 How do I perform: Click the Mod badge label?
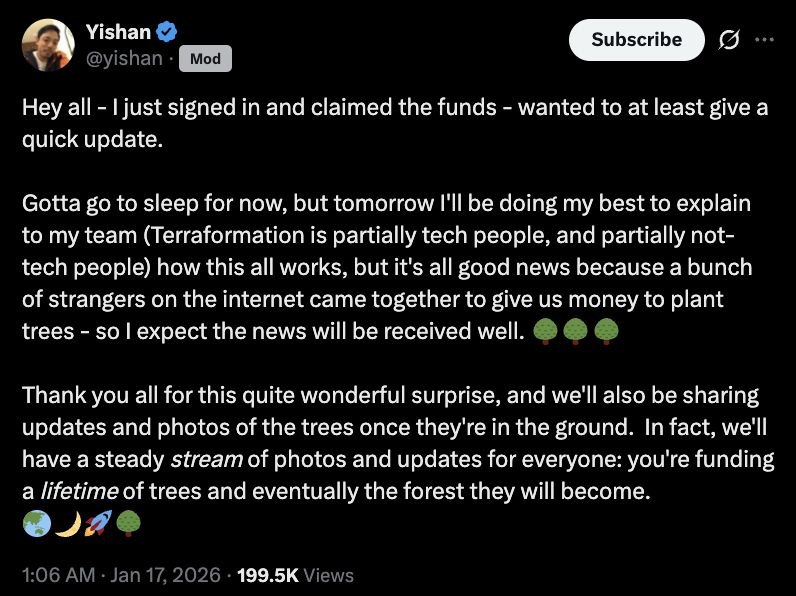pyautogui.click(x=205, y=59)
